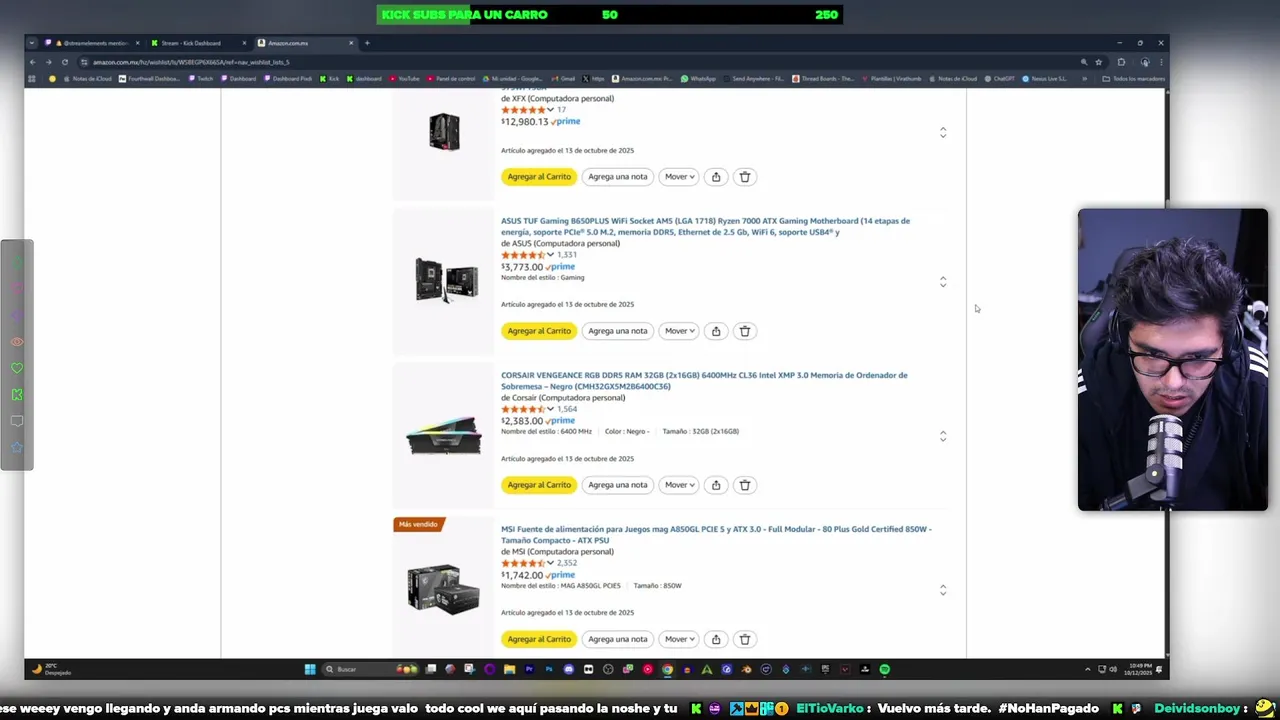Screen dimensions: 1280x720
Task: Click the Corsair RAM product thumbnail
Action: (x=444, y=437)
